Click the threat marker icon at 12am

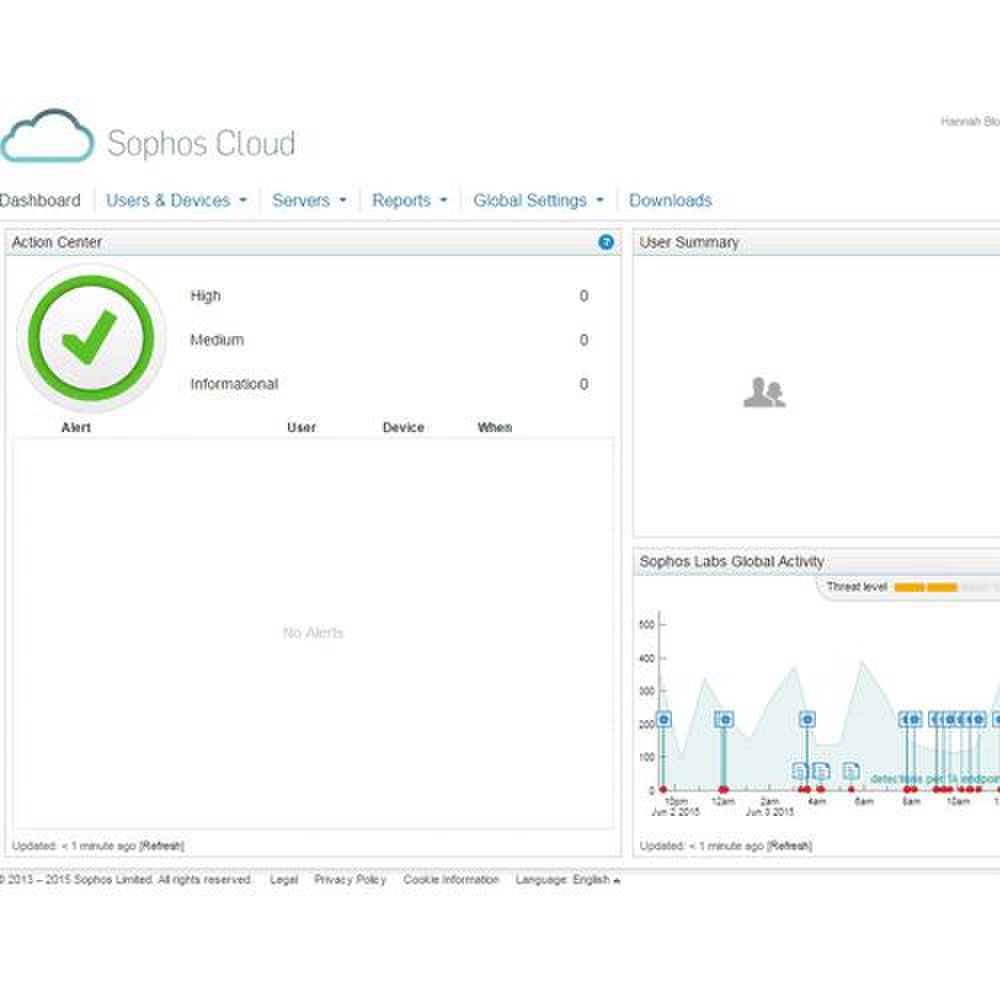pyautogui.click(x=724, y=719)
